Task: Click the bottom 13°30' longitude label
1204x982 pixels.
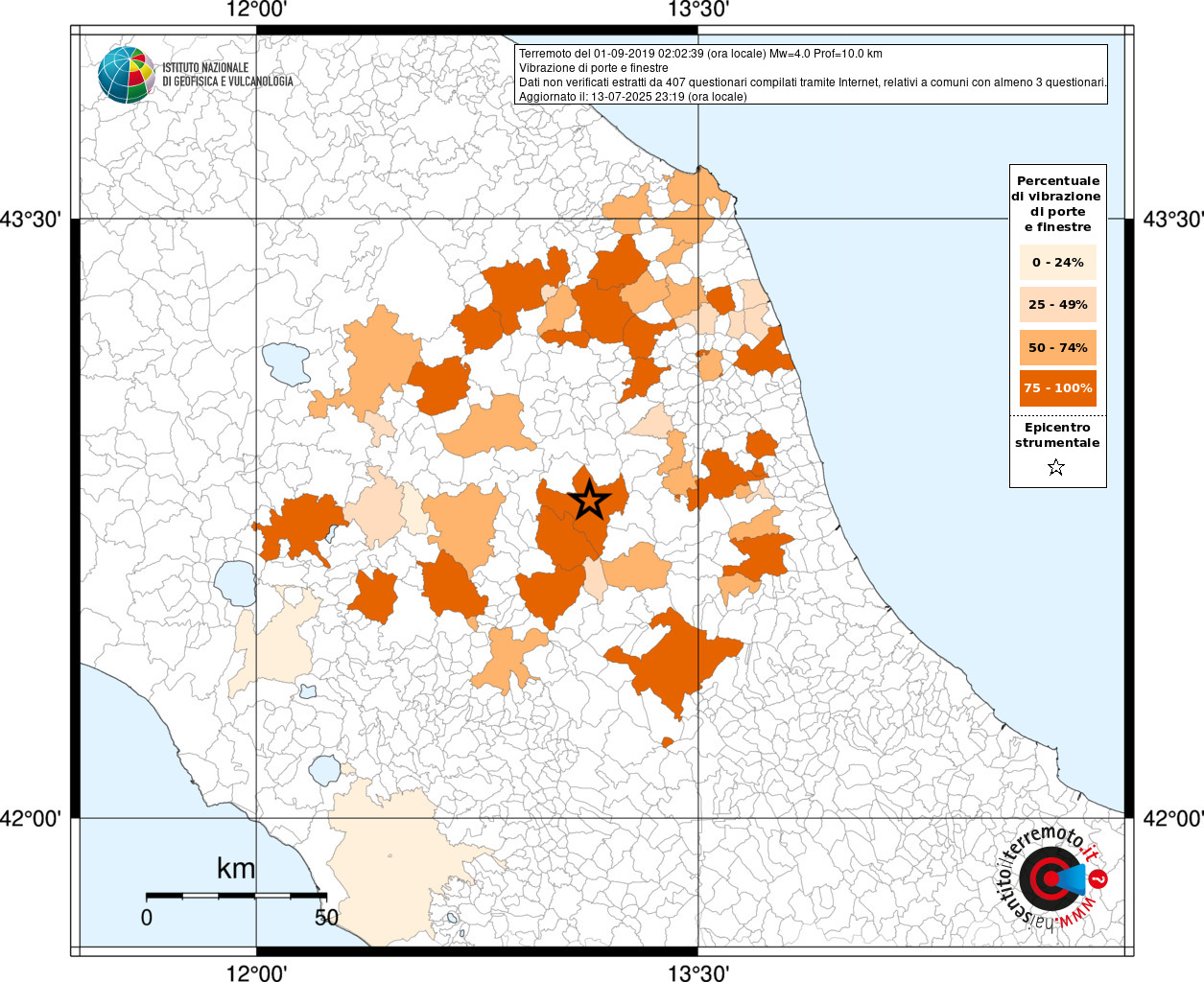Action: click(x=698, y=972)
